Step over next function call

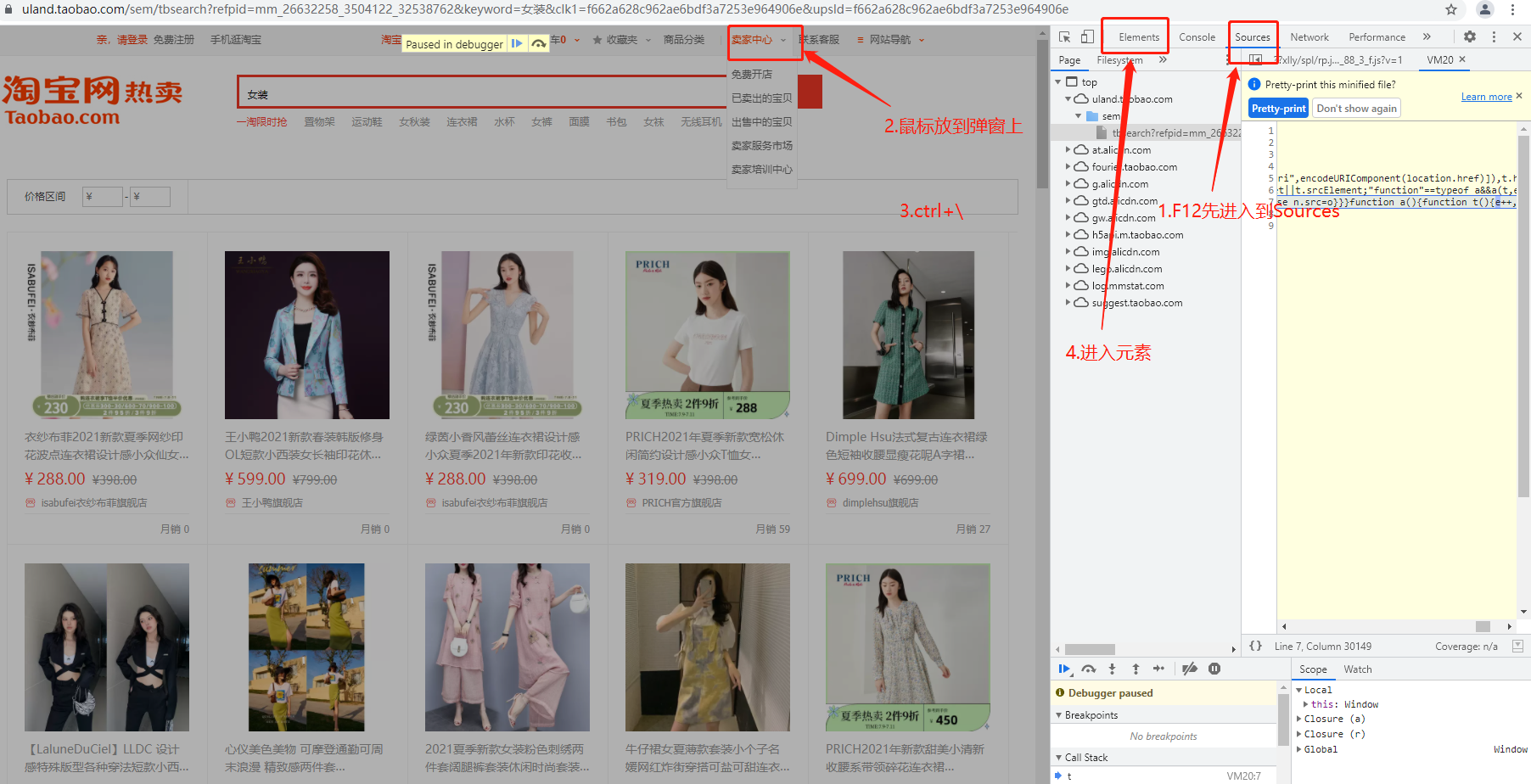click(x=1089, y=669)
